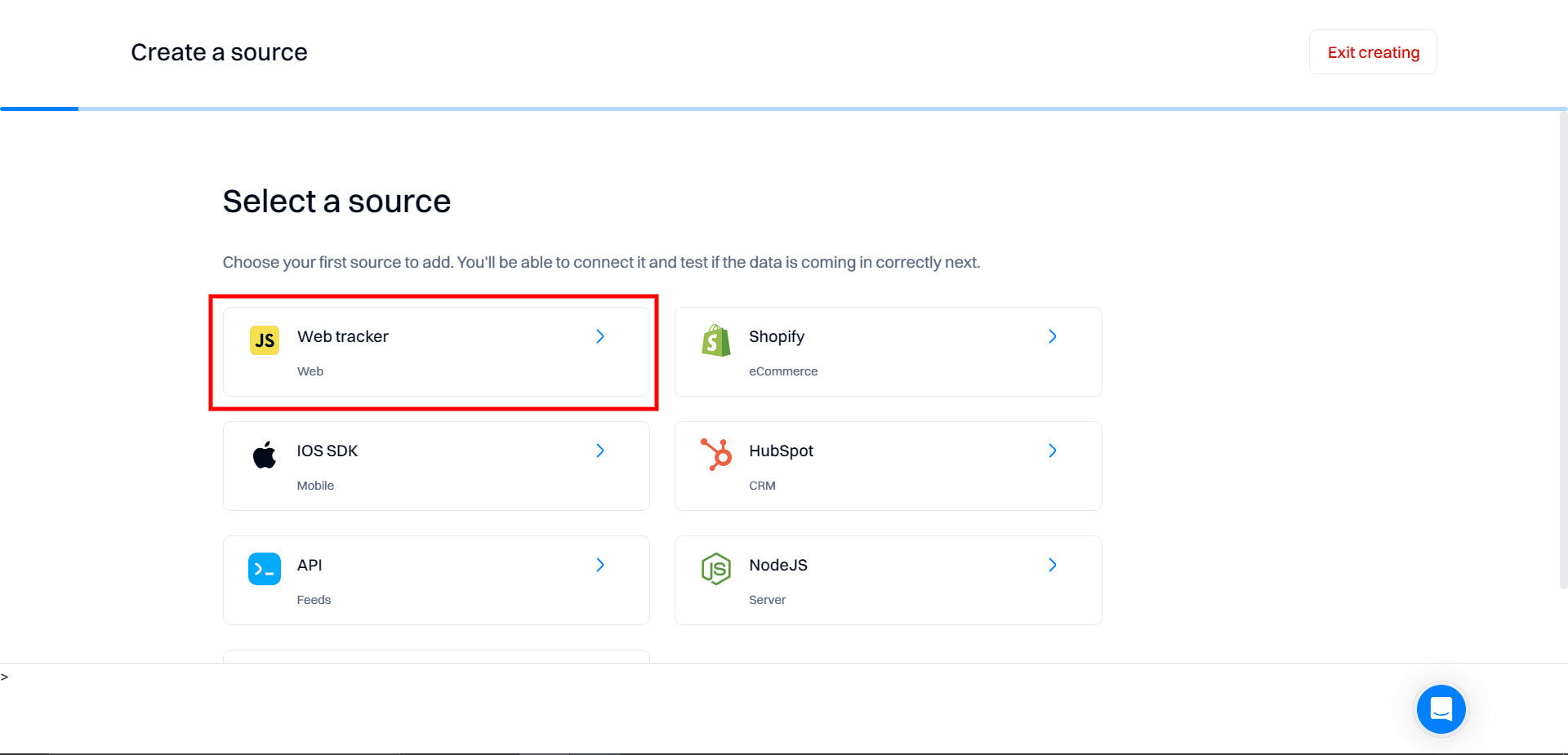
Task: Expand IOS SDK using its chevron arrow
Action: (x=600, y=451)
